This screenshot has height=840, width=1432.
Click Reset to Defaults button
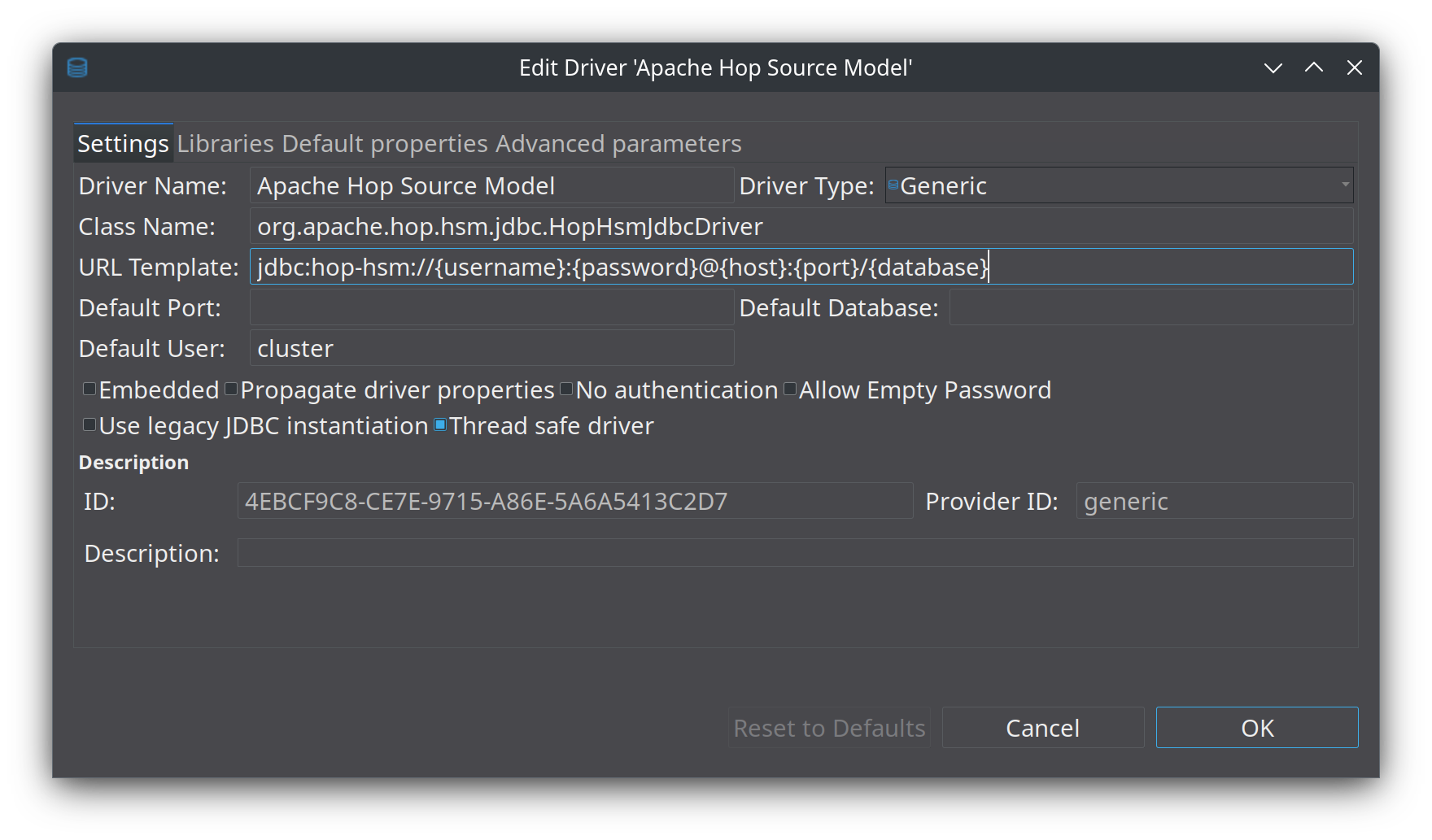pos(829,728)
